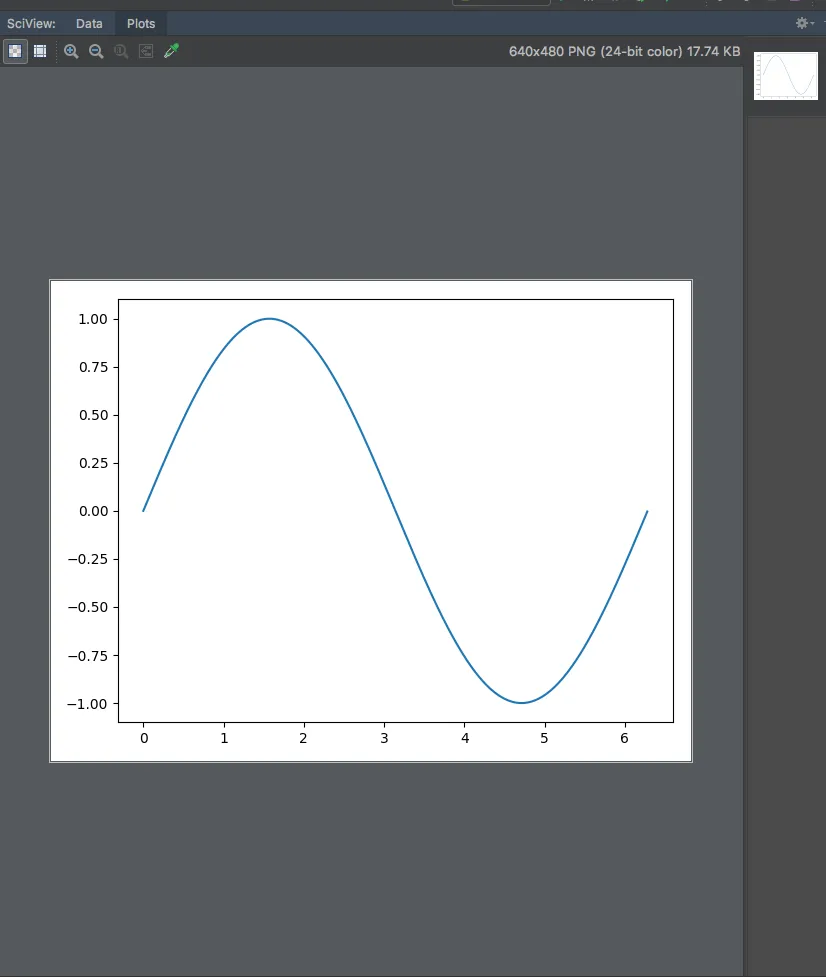826x977 pixels.
Task: Click the SciView panel label
Action: point(31,24)
